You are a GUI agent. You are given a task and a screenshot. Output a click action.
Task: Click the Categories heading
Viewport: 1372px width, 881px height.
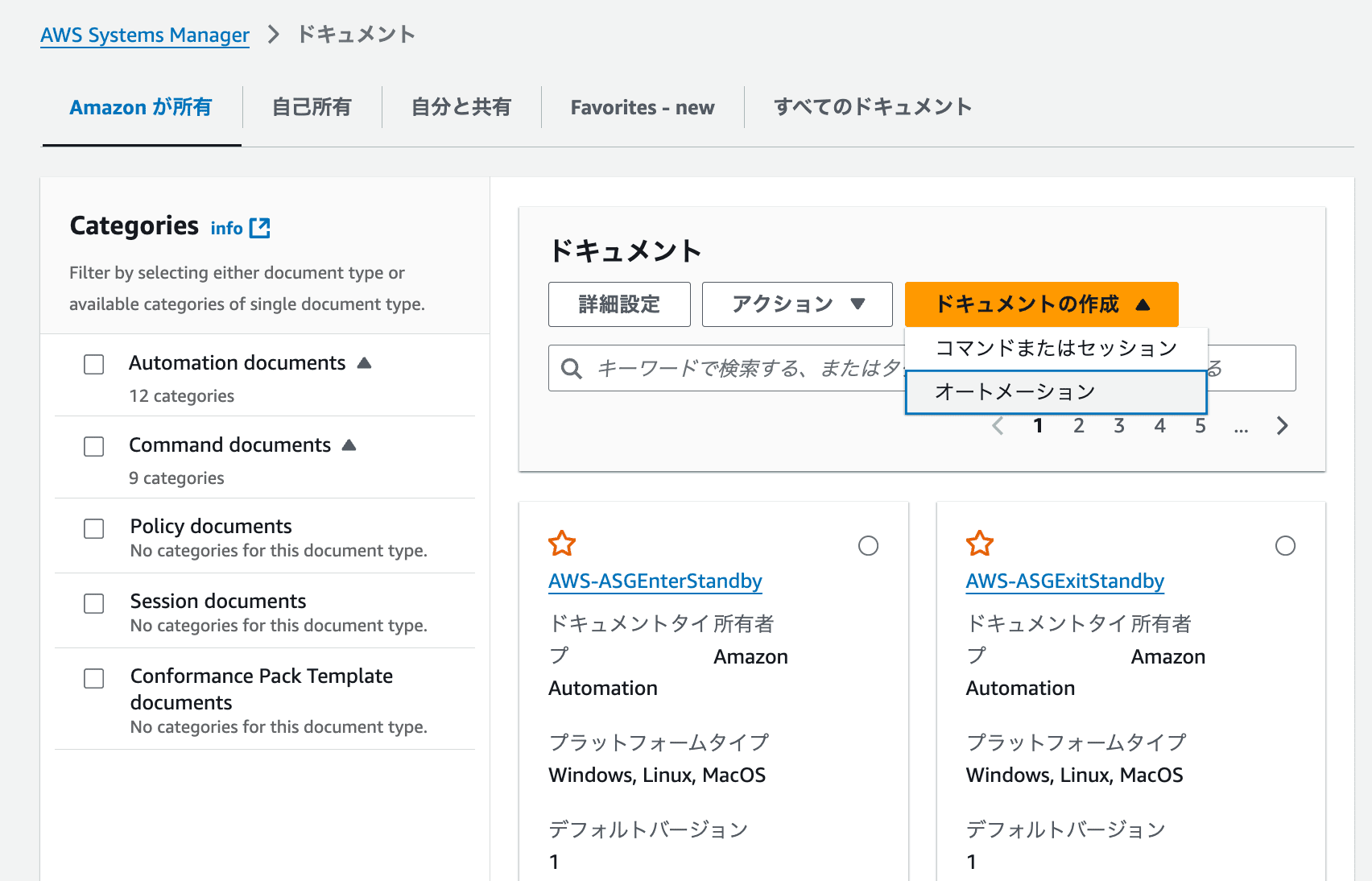pos(134,226)
